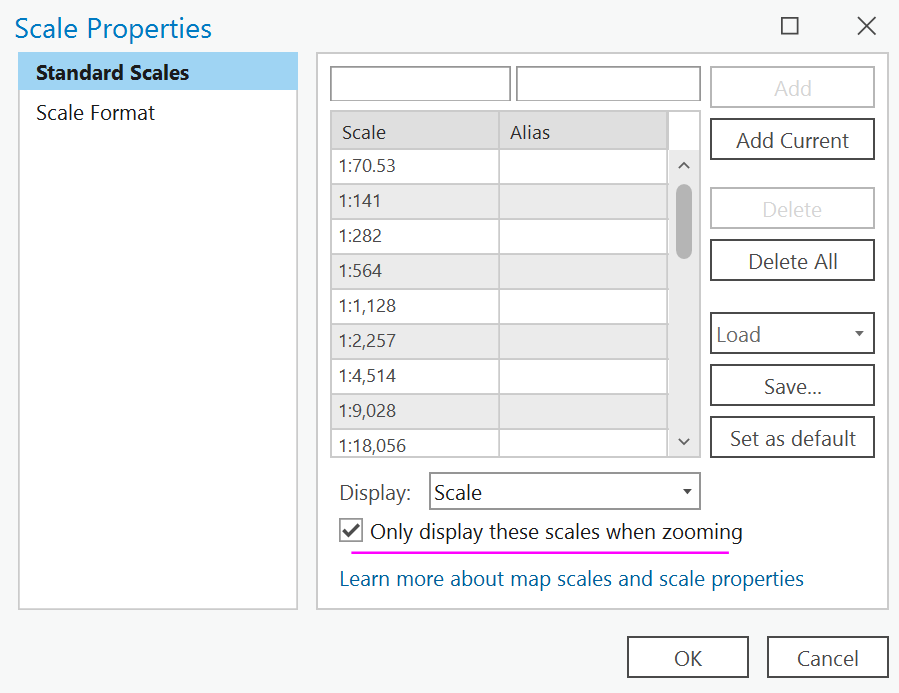
Task: Click the scale list scroll up arrow
Action: (684, 166)
